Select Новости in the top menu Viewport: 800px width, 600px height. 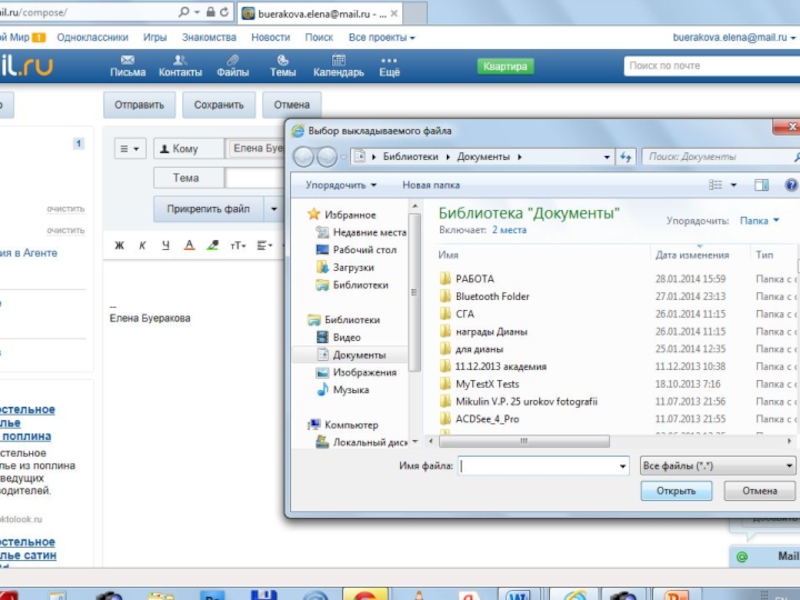[270, 37]
